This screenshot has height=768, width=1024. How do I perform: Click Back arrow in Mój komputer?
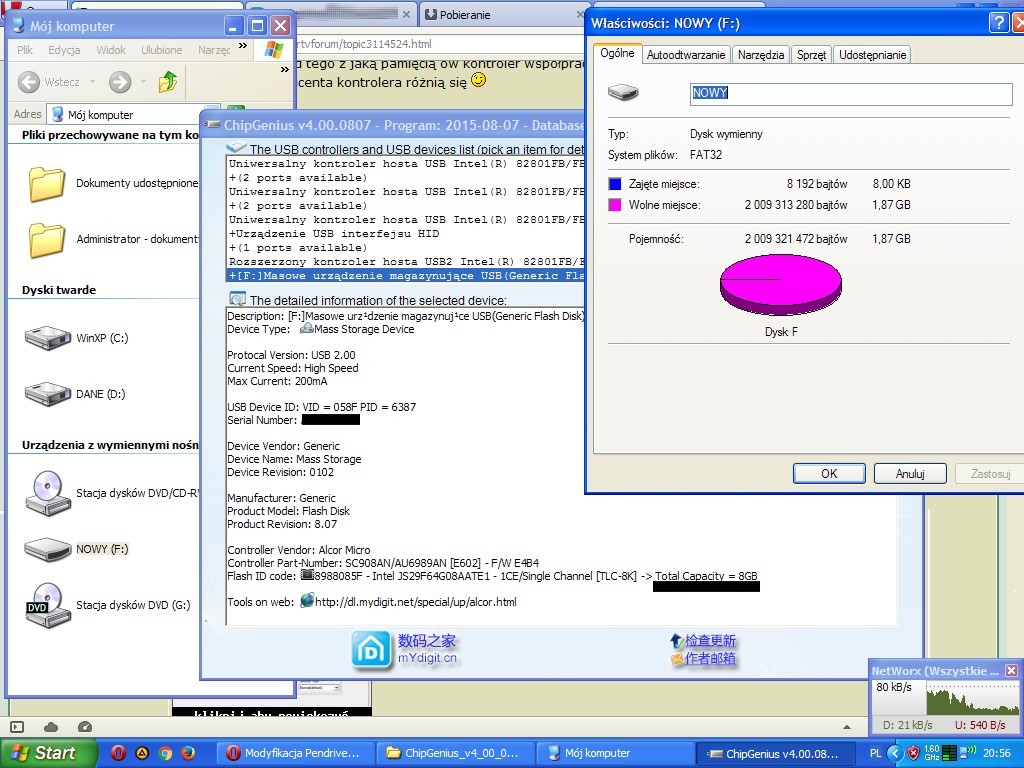click(28, 82)
